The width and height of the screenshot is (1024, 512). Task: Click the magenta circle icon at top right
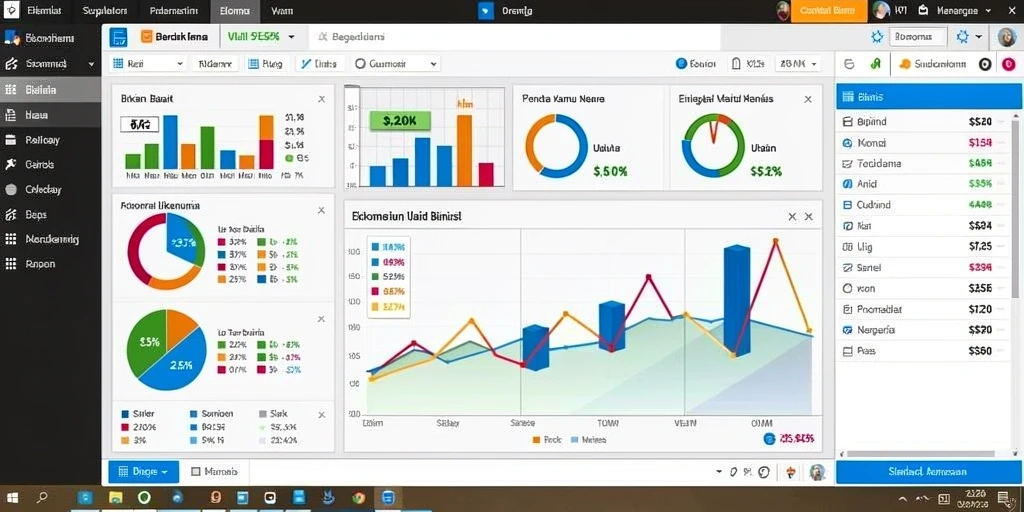(x=1008, y=64)
